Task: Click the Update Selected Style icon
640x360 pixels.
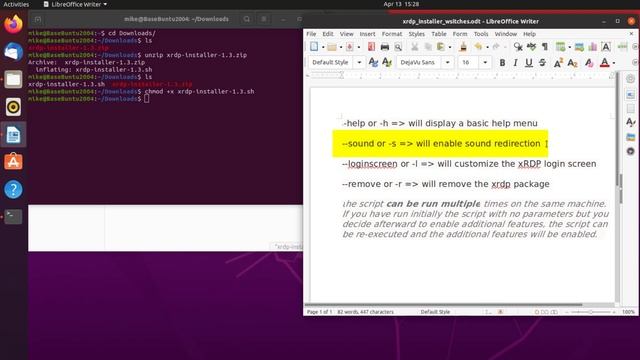Action: pos(373,62)
